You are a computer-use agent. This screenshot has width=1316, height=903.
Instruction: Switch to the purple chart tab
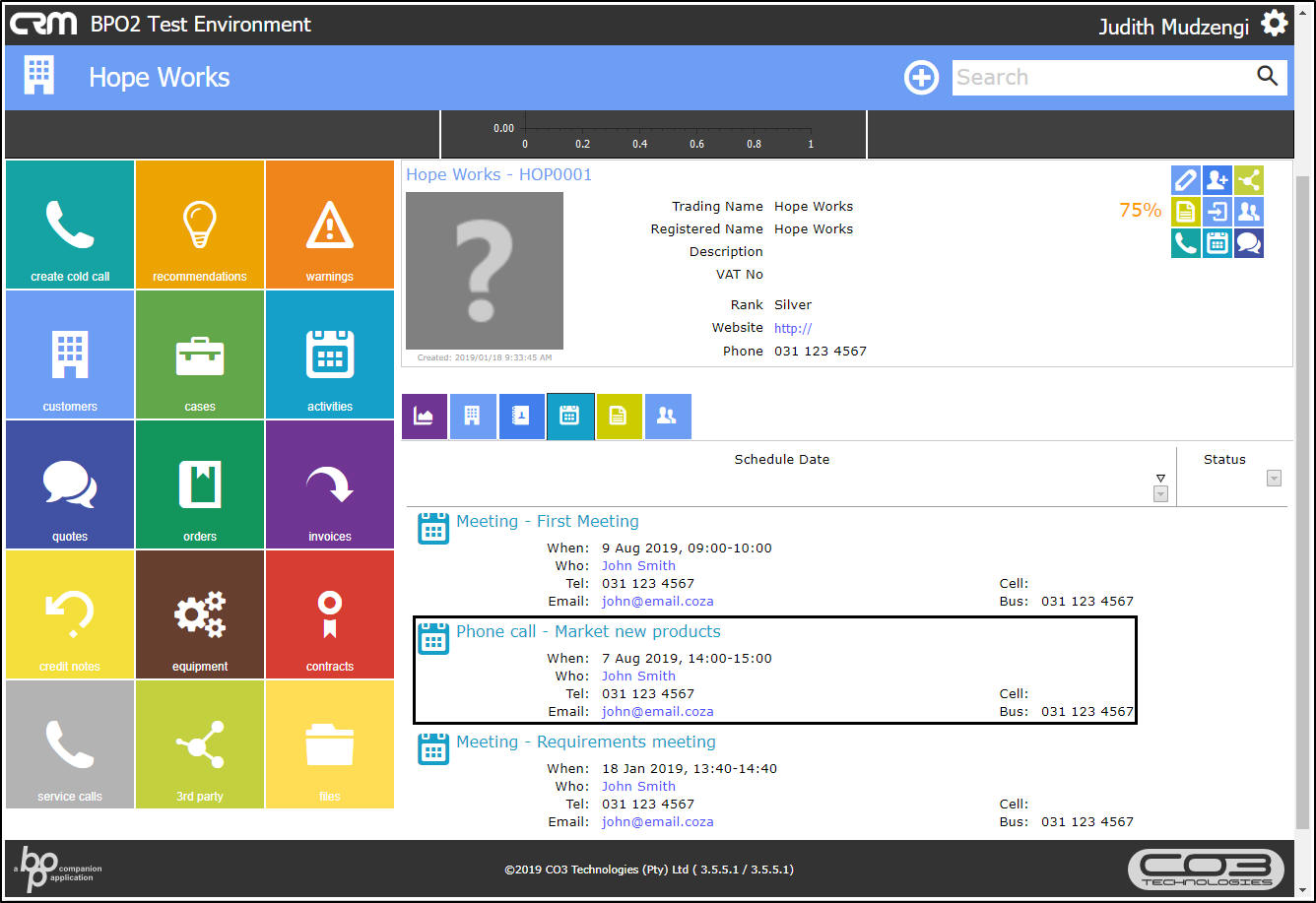425,416
